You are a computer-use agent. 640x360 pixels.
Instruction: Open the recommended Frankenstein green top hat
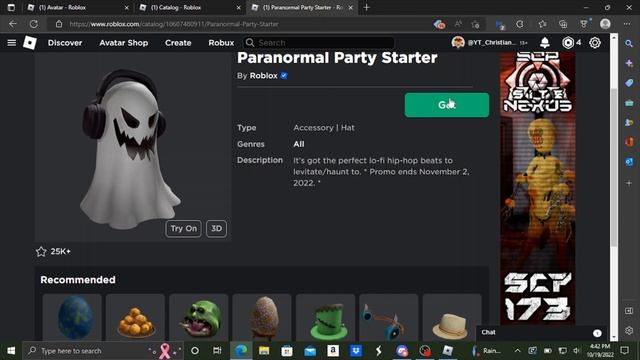click(x=326, y=317)
